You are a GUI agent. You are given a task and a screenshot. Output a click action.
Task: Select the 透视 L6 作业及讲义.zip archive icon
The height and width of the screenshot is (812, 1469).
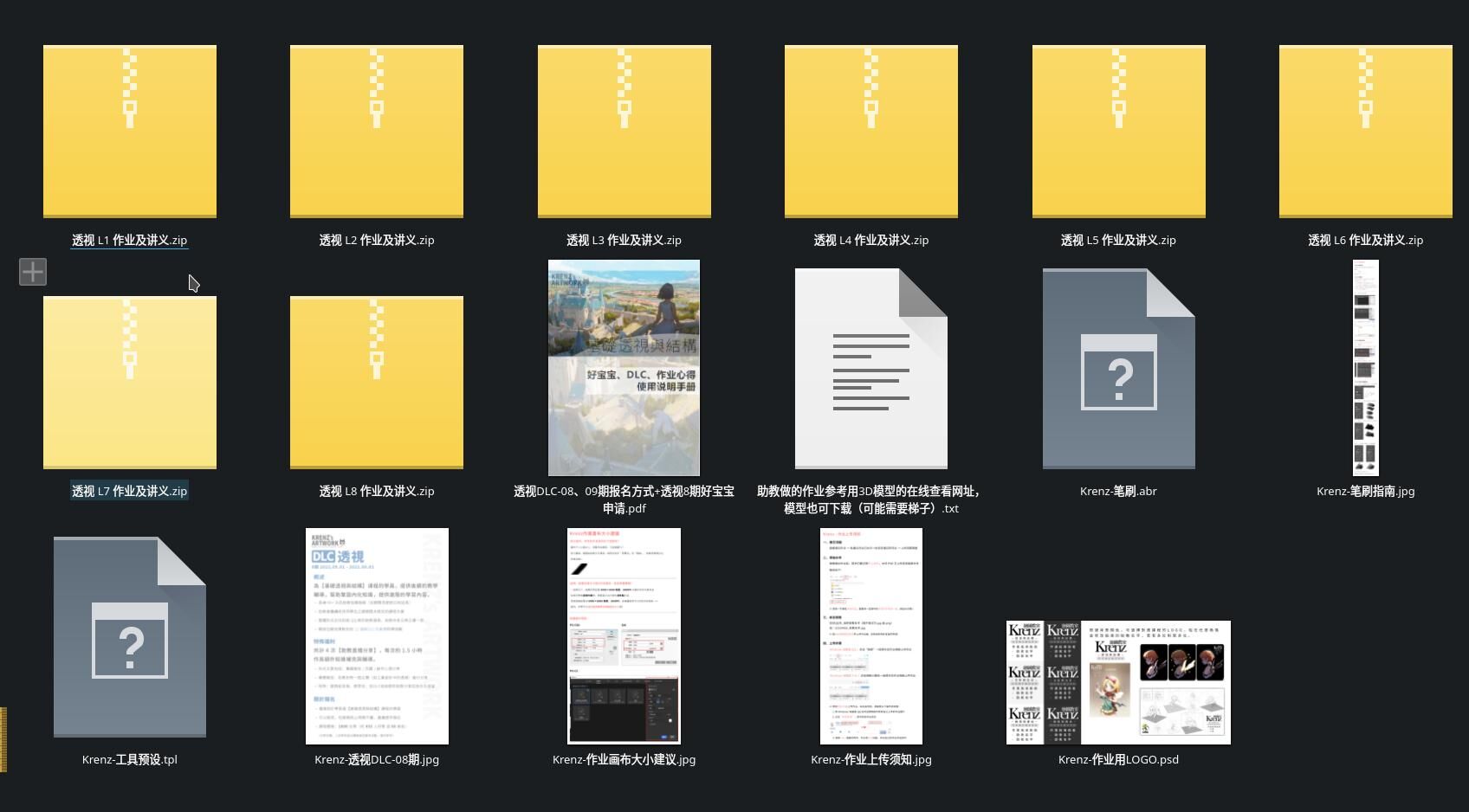(x=1365, y=132)
